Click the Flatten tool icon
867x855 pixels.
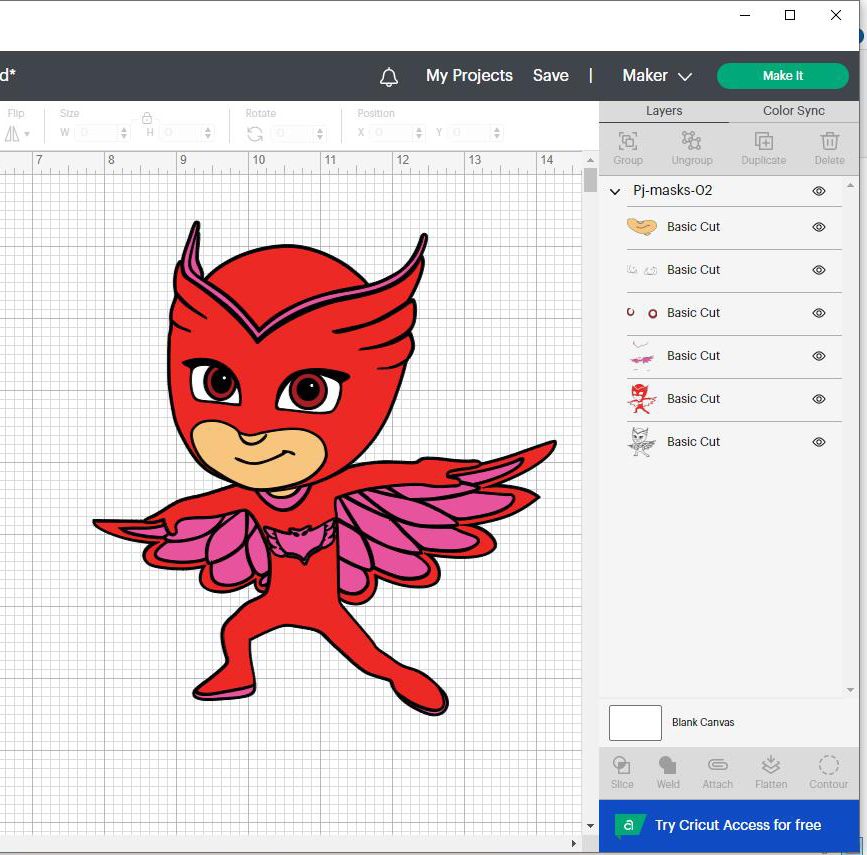pyautogui.click(x=771, y=765)
